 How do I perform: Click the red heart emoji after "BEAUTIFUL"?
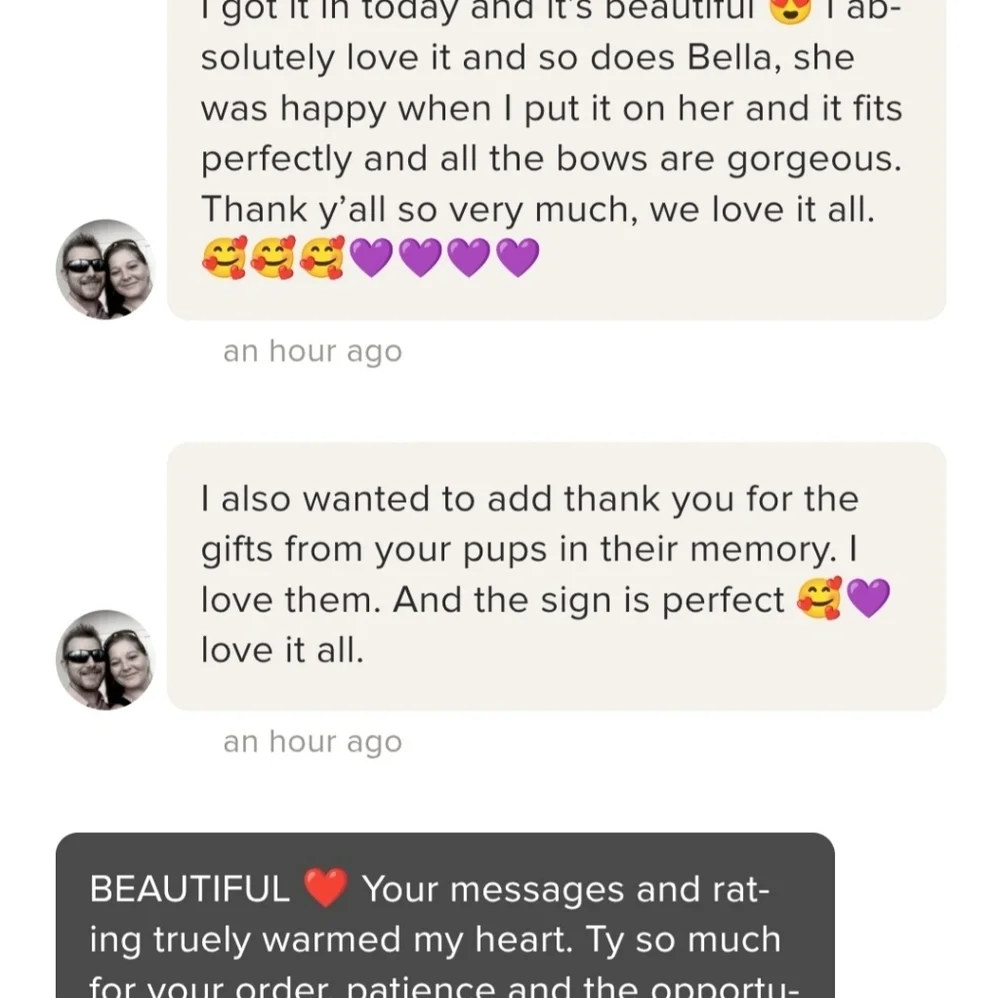tap(326, 887)
